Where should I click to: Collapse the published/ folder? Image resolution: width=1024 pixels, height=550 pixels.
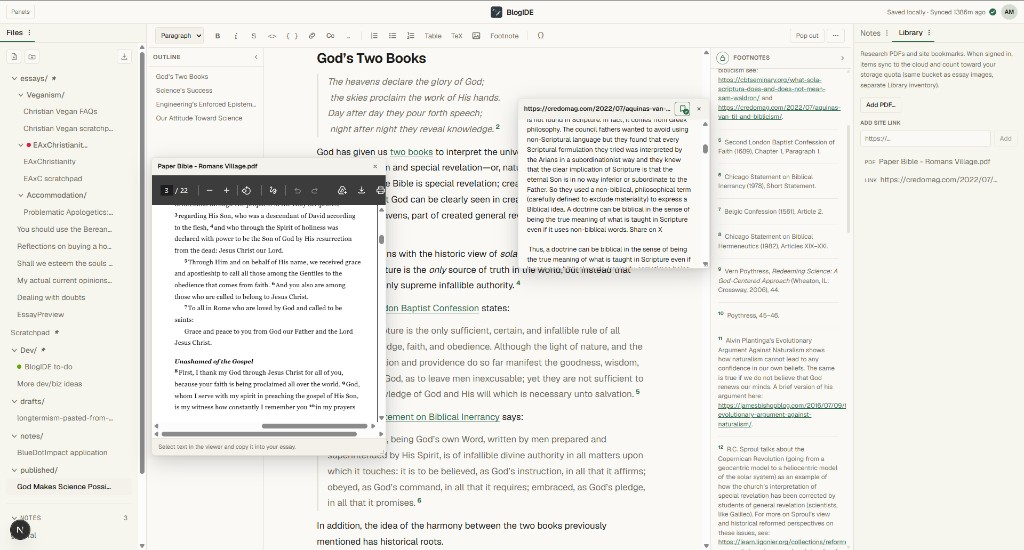click(x=14, y=470)
